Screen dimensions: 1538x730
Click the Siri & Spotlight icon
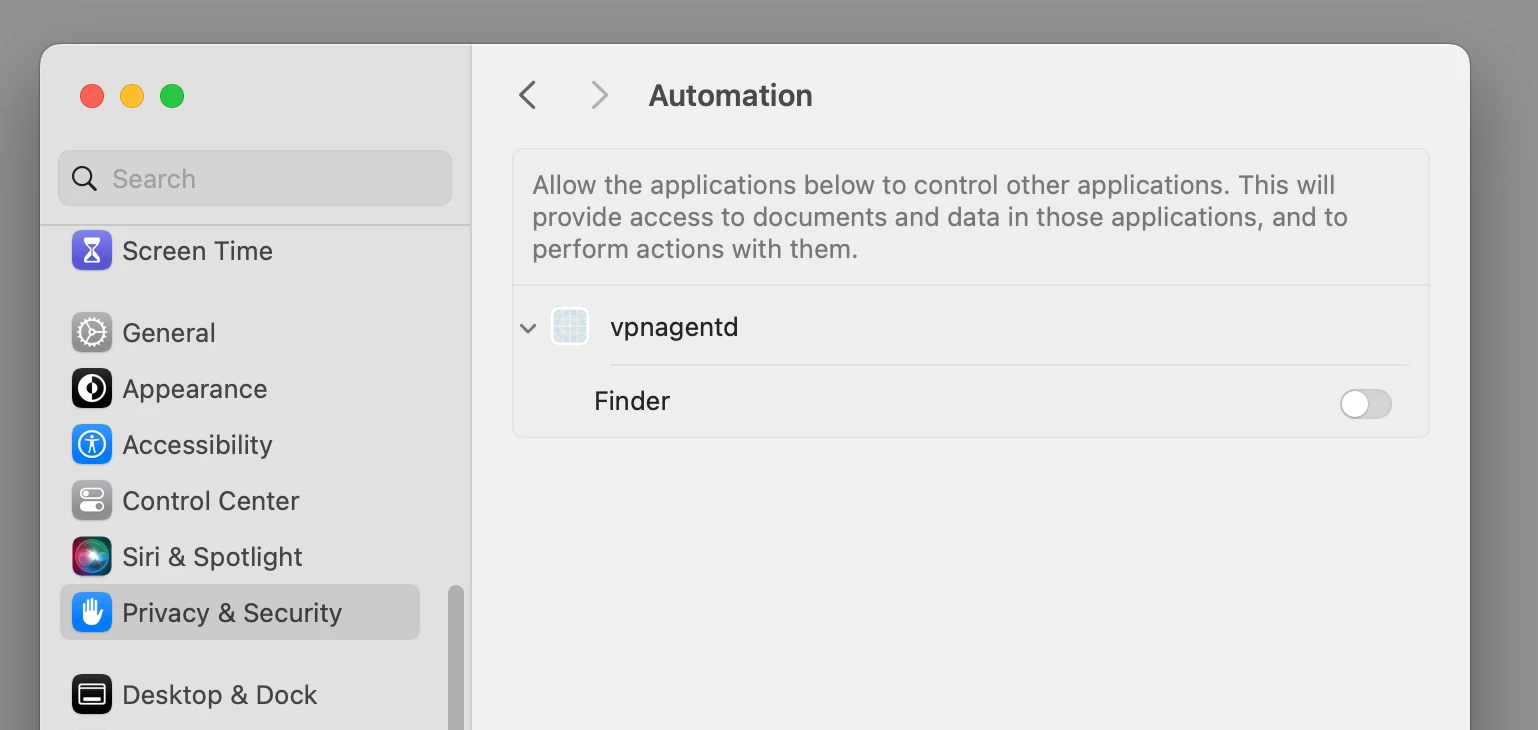pos(92,556)
